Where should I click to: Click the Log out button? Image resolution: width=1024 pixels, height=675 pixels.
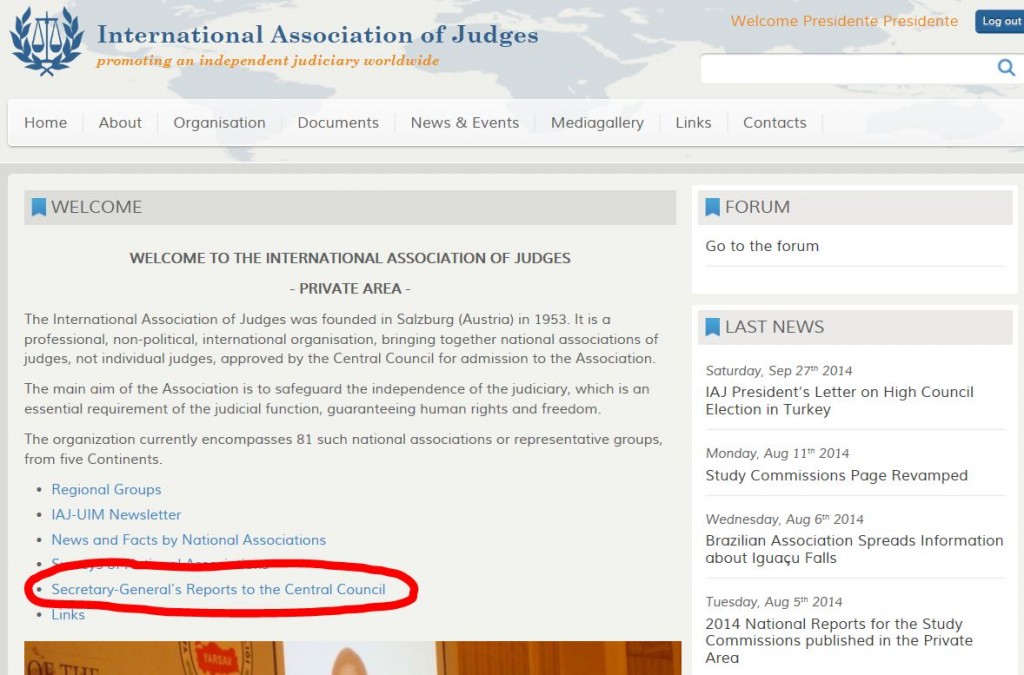tap(1000, 22)
